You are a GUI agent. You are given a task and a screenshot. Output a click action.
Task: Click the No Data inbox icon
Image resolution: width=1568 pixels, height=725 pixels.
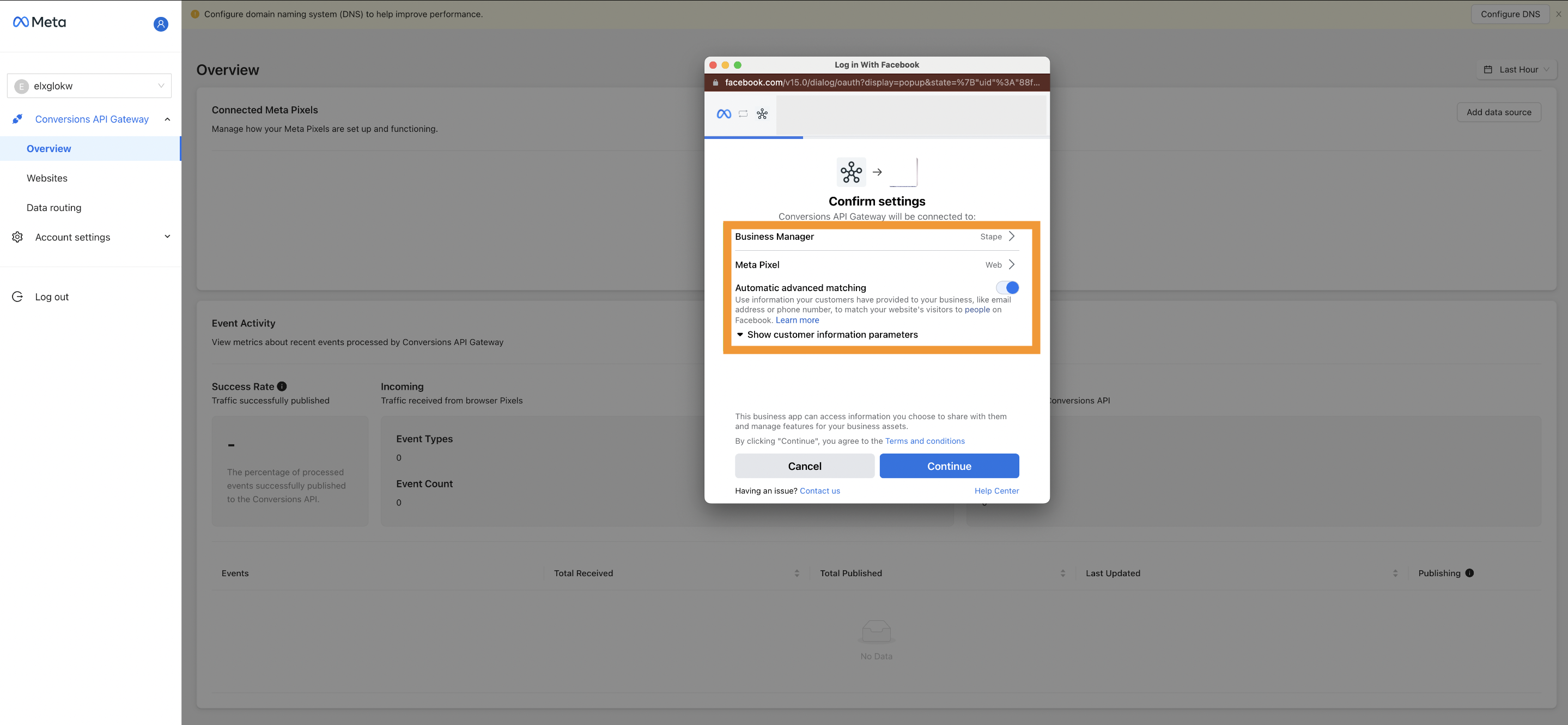877,632
